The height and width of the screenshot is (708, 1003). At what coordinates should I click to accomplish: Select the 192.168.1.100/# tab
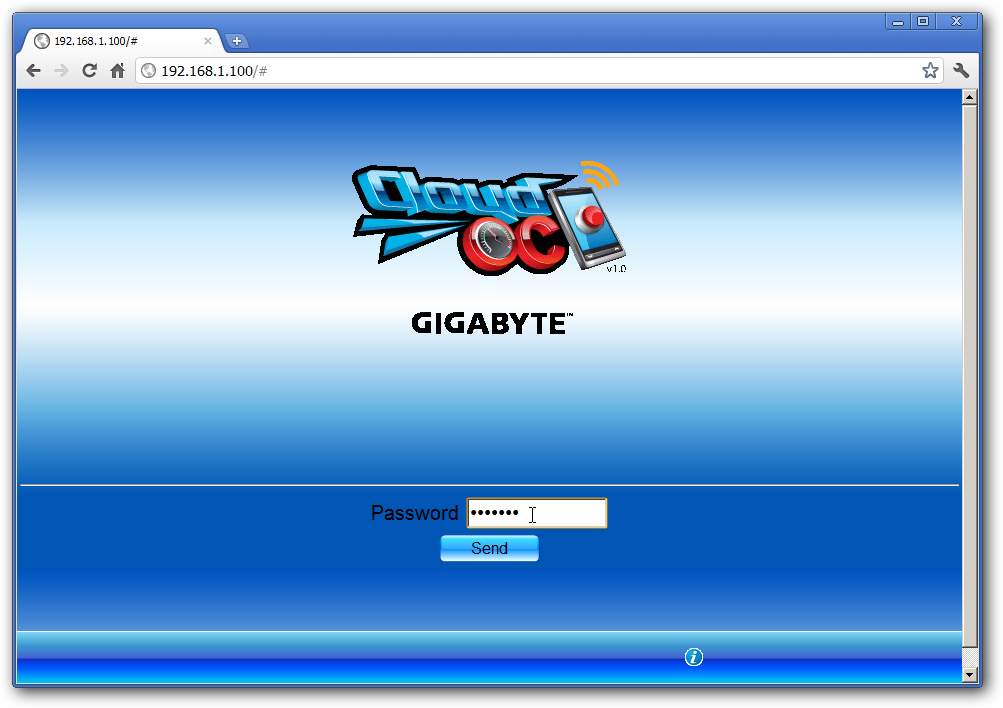[x=123, y=41]
